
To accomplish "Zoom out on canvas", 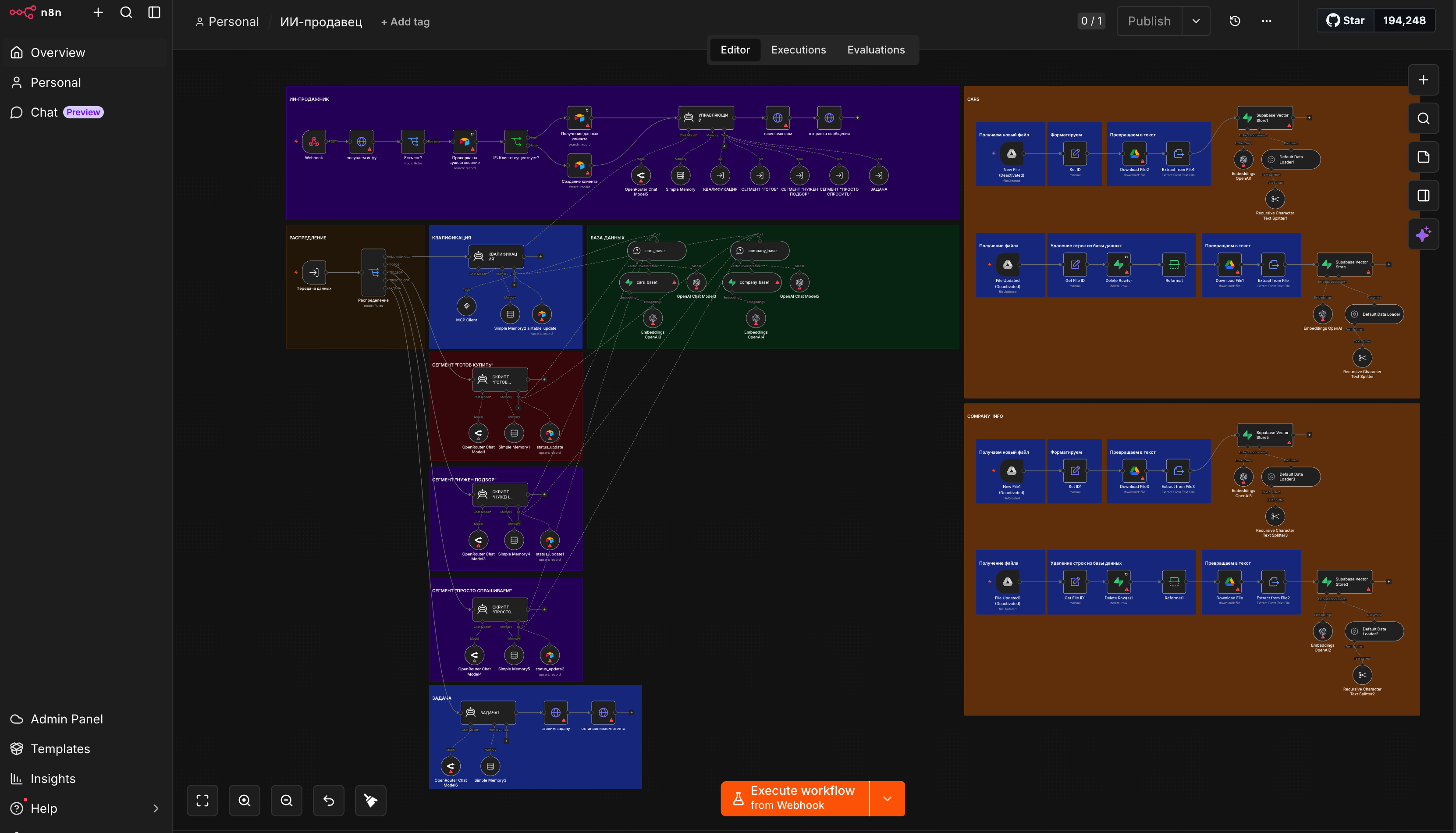I will click(x=287, y=801).
